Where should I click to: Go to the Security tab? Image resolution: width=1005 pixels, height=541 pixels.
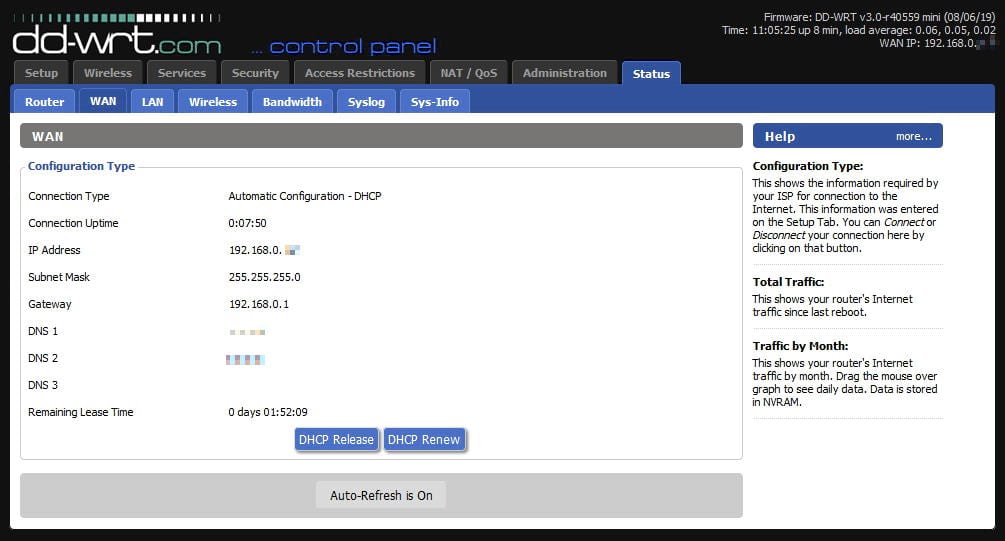[x=255, y=73]
